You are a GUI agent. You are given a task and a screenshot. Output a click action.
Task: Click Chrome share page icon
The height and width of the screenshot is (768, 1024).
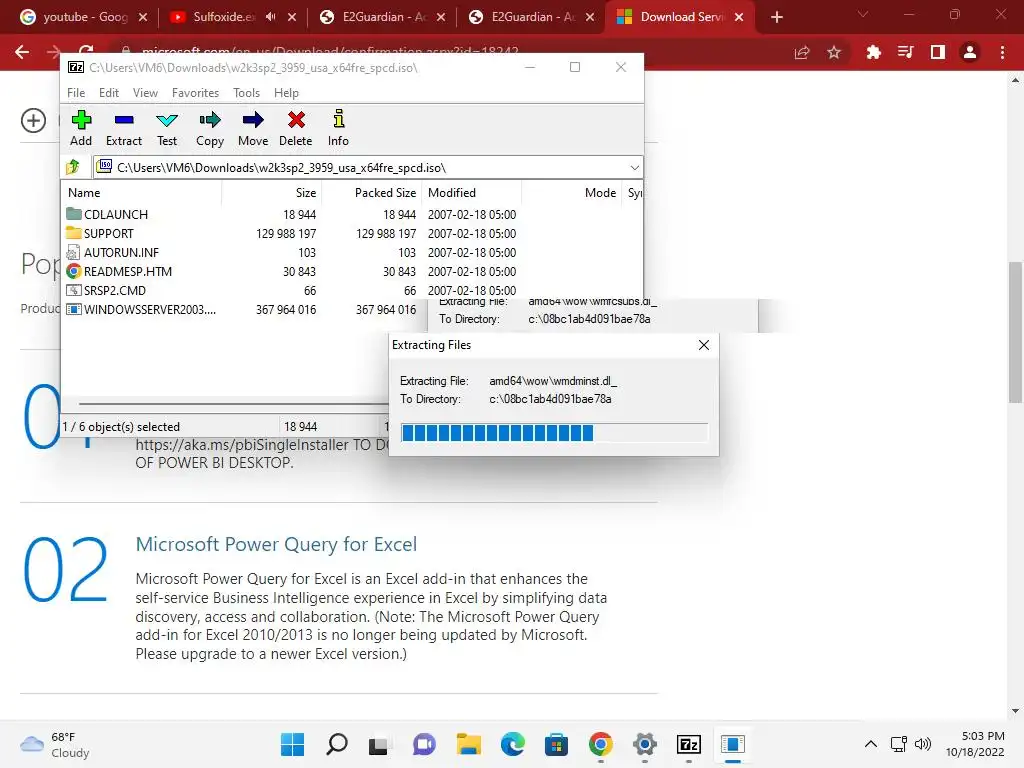(802, 52)
